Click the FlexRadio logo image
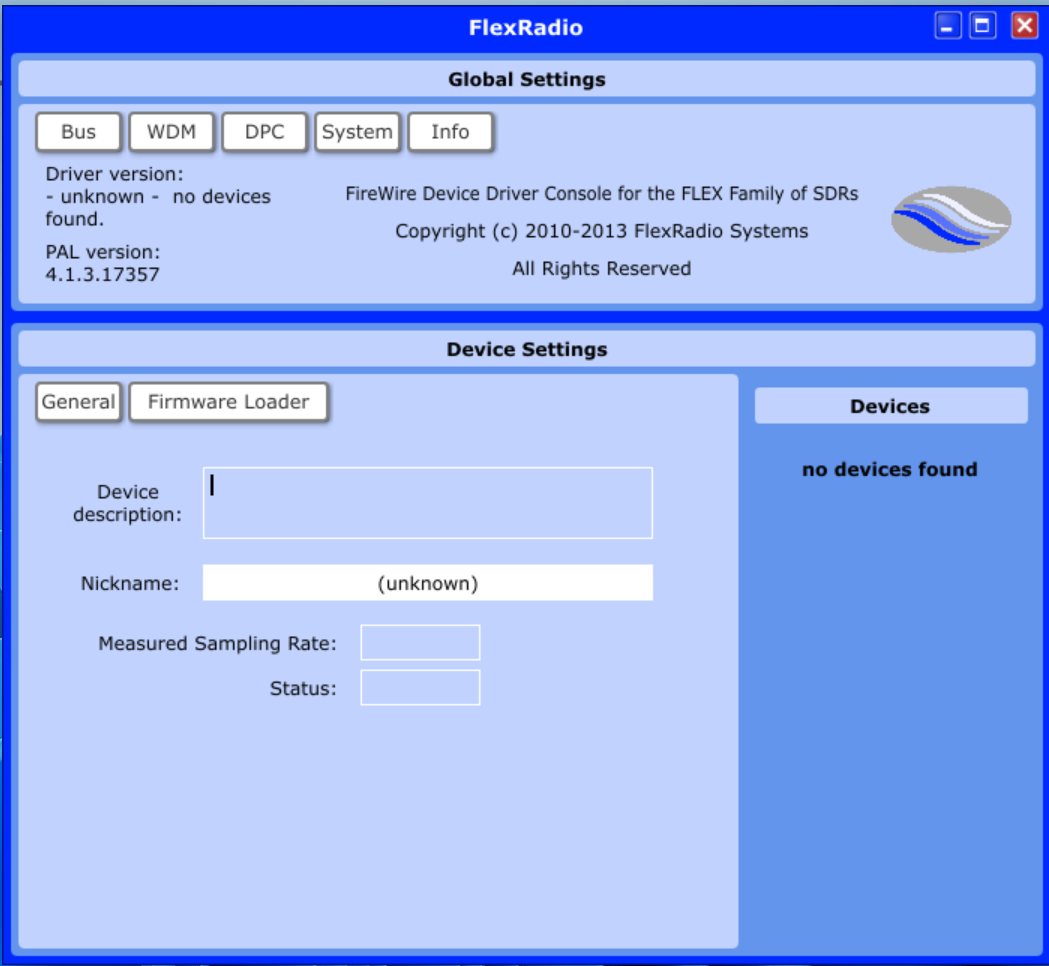 coord(951,219)
